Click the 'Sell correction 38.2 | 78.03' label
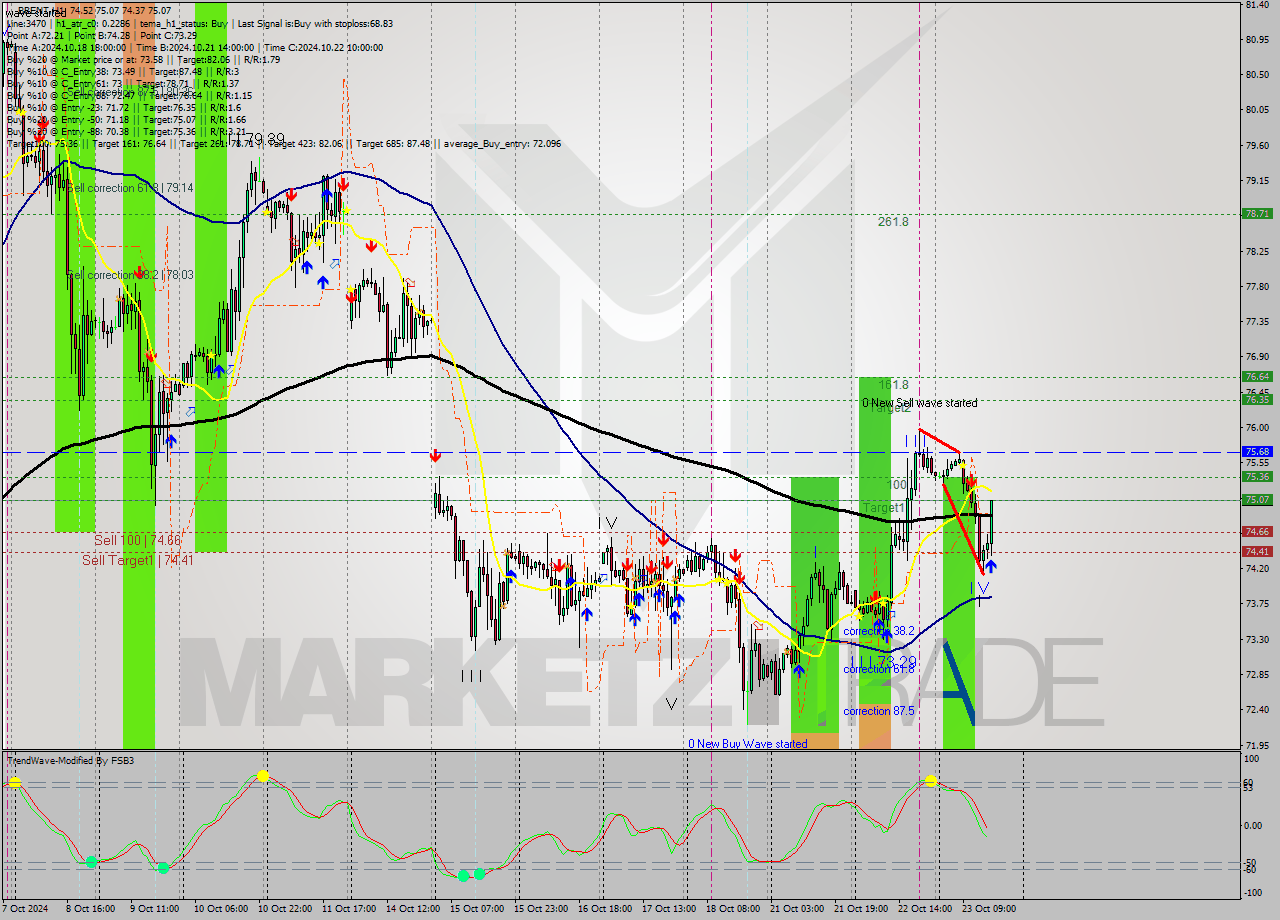The height and width of the screenshot is (920, 1280). pos(130,275)
